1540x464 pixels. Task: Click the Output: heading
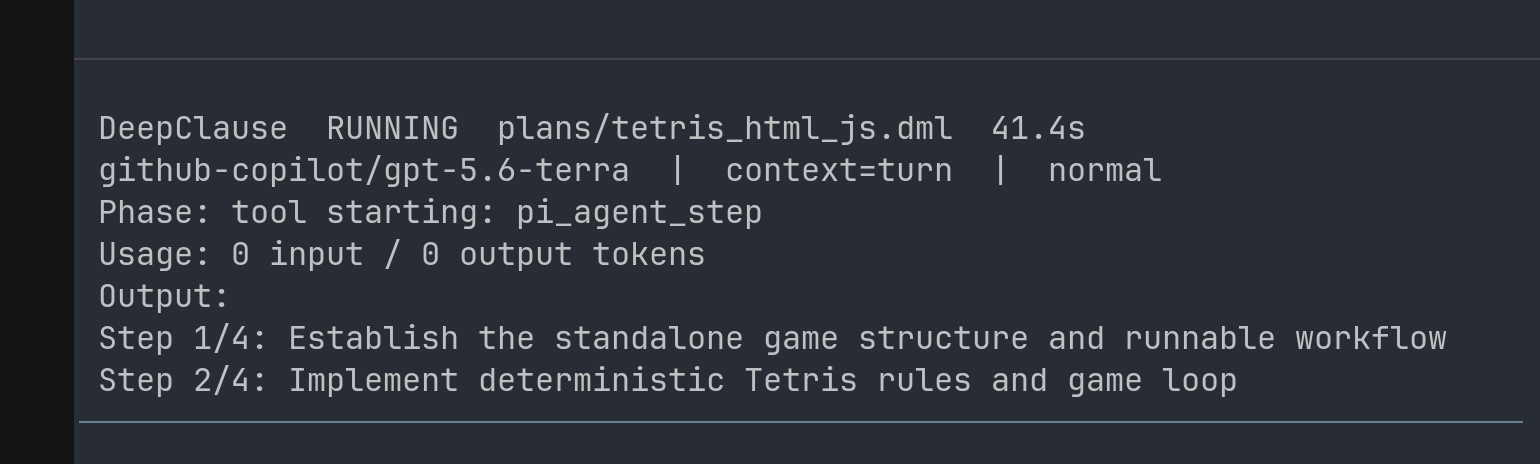tap(165, 297)
